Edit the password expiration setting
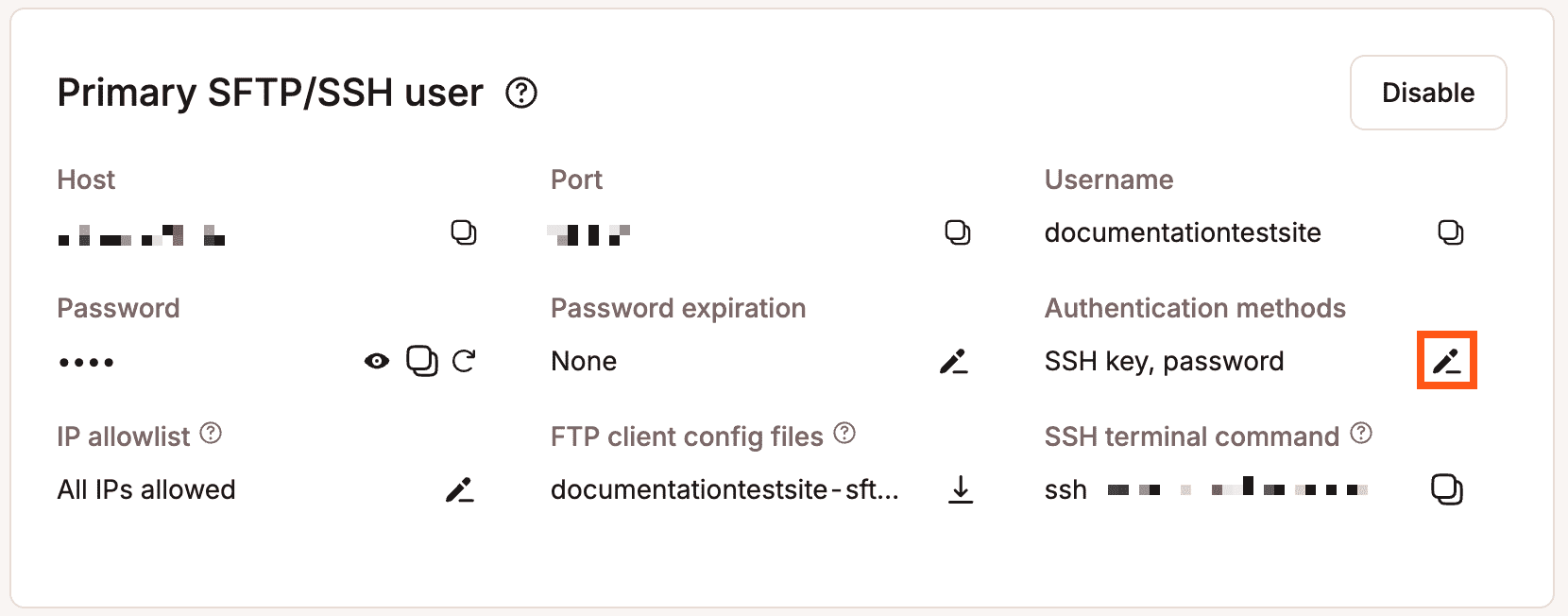The width and height of the screenshot is (1568, 616). (x=953, y=361)
